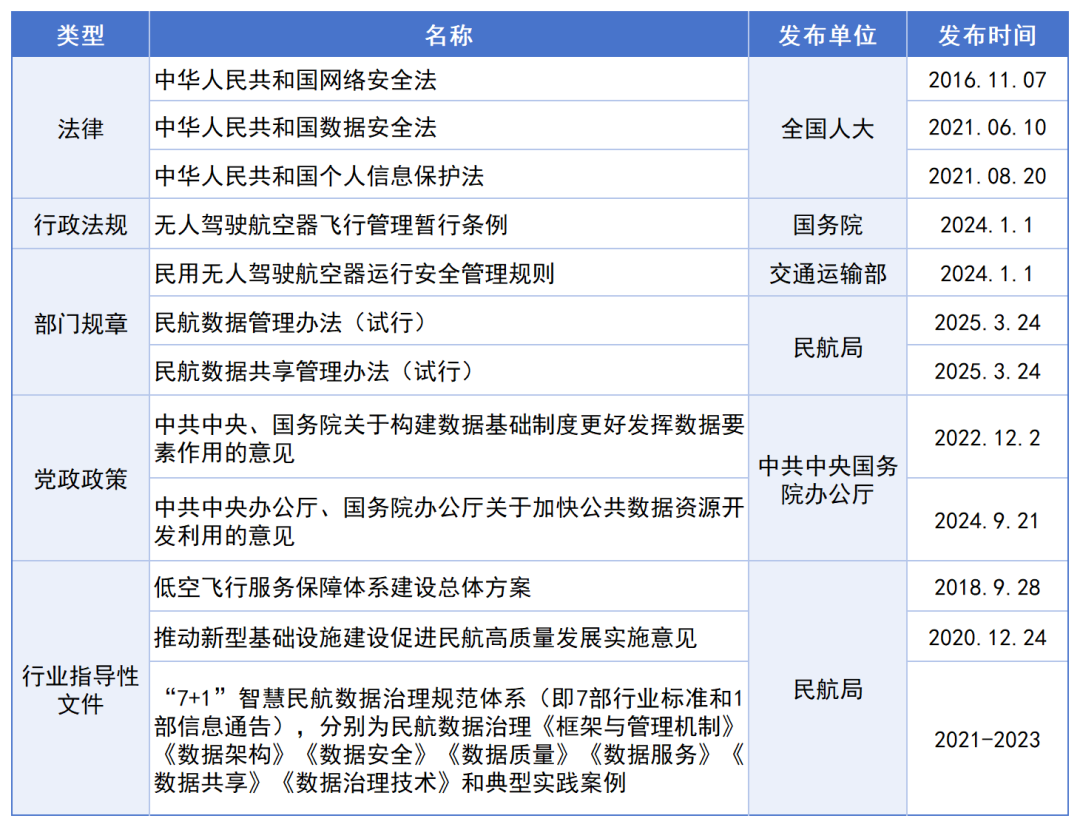The image size is (1080, 827).
Task: Click the 名称 column header
Action: [x=448, y=36]
